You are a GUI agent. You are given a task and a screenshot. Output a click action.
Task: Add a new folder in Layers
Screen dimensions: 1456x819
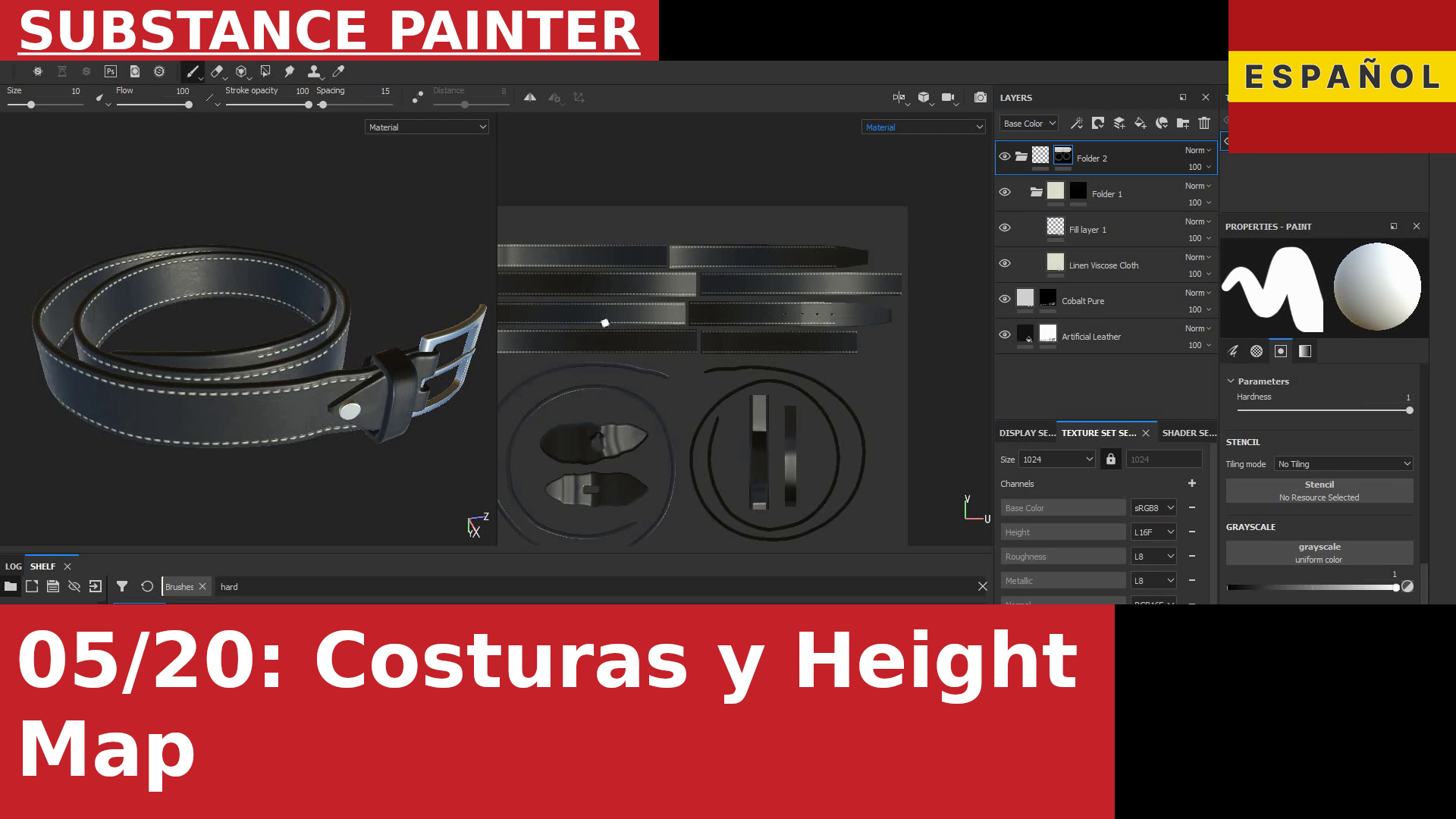click(1183, 123)
